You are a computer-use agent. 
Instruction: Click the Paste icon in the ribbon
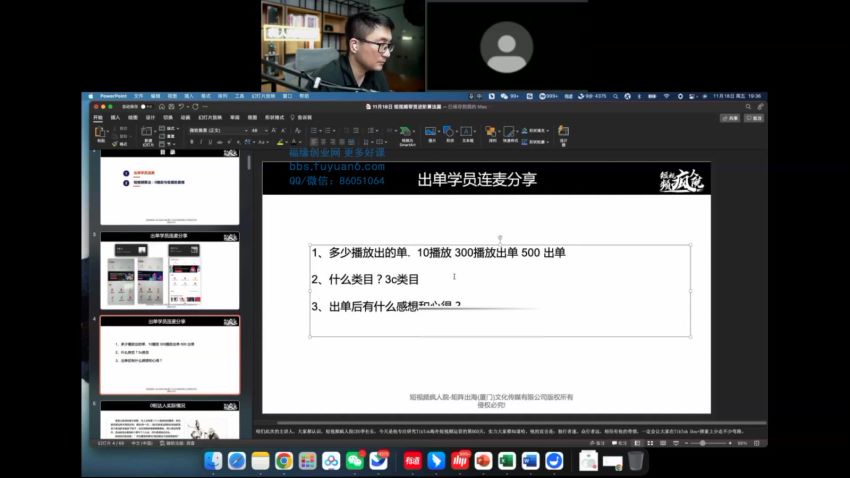(100, 132)
